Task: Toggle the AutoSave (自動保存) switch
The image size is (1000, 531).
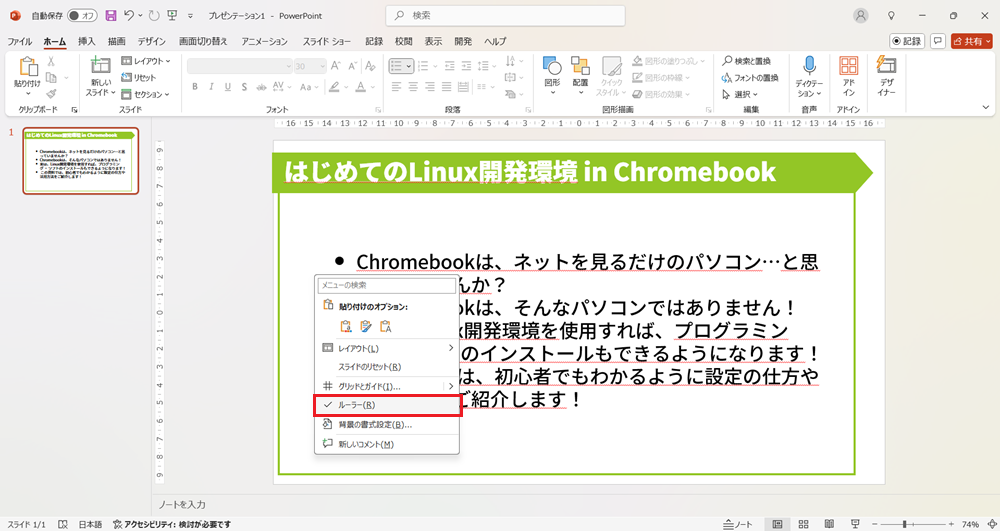Action: [81, 16]
